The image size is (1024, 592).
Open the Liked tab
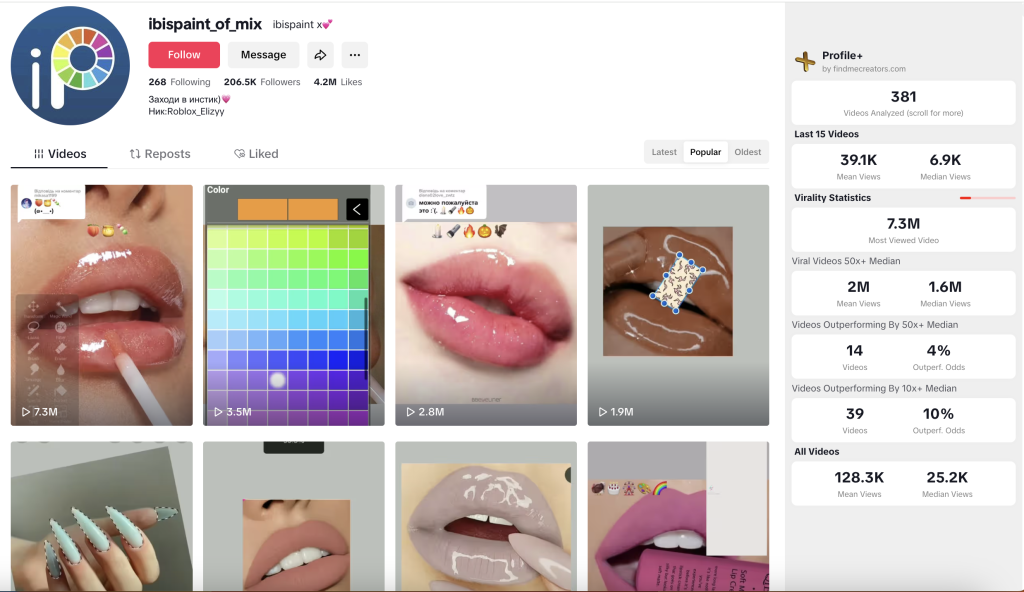point(256,154)
